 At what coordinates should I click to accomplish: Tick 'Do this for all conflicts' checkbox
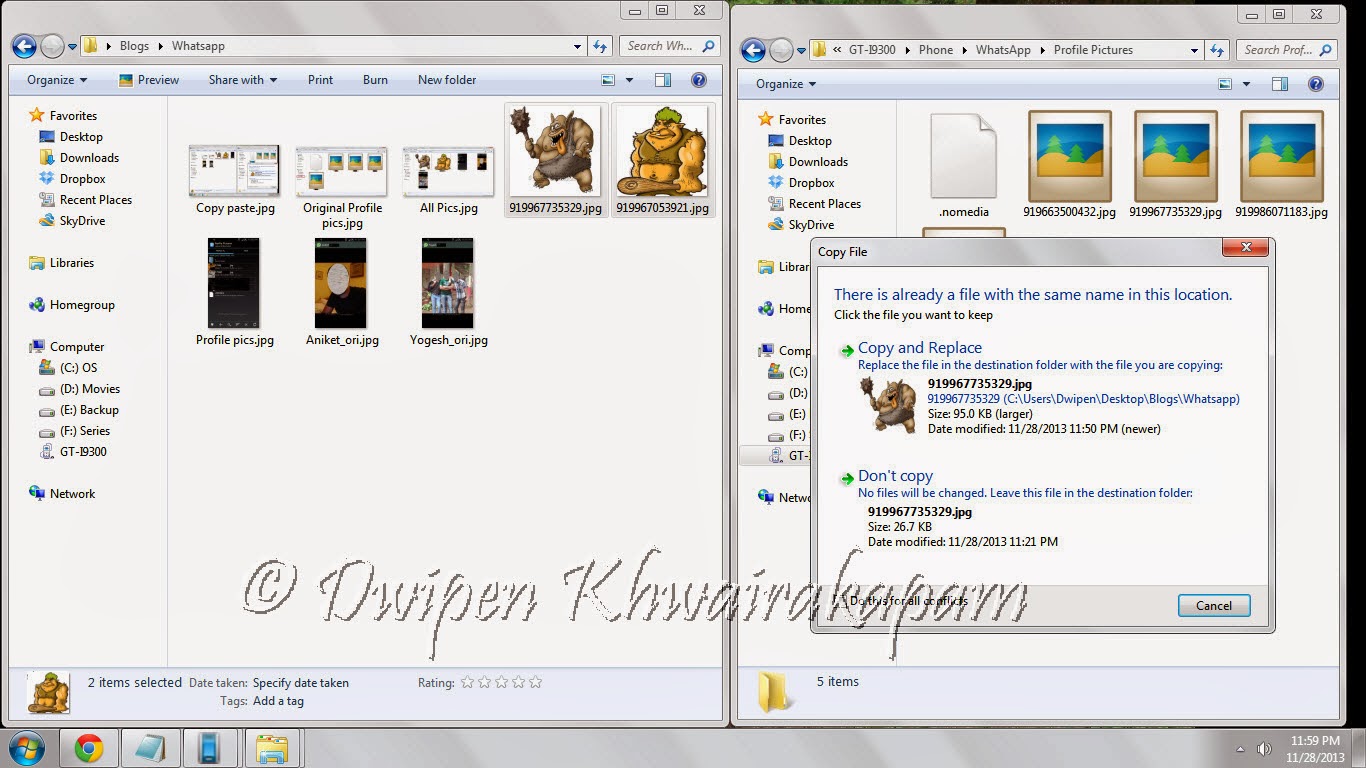point(840,601)
